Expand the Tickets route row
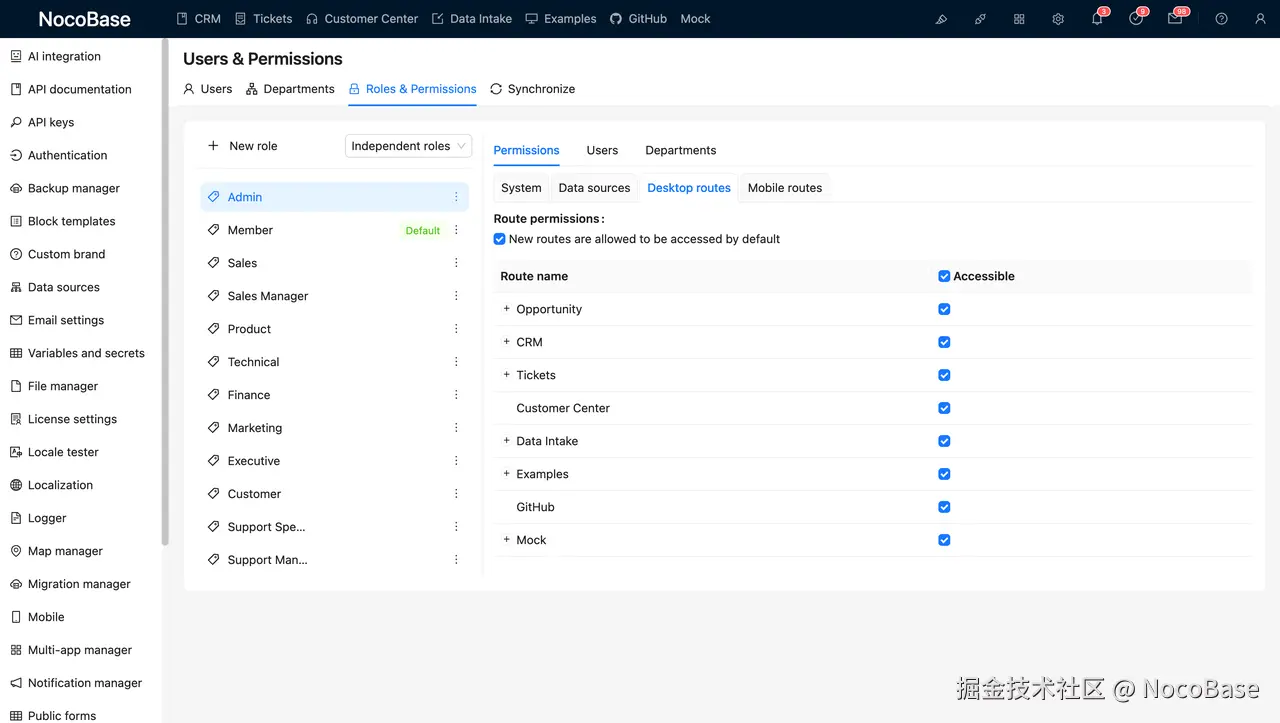This screenshot has width=1280, height=723. point(505,375)
